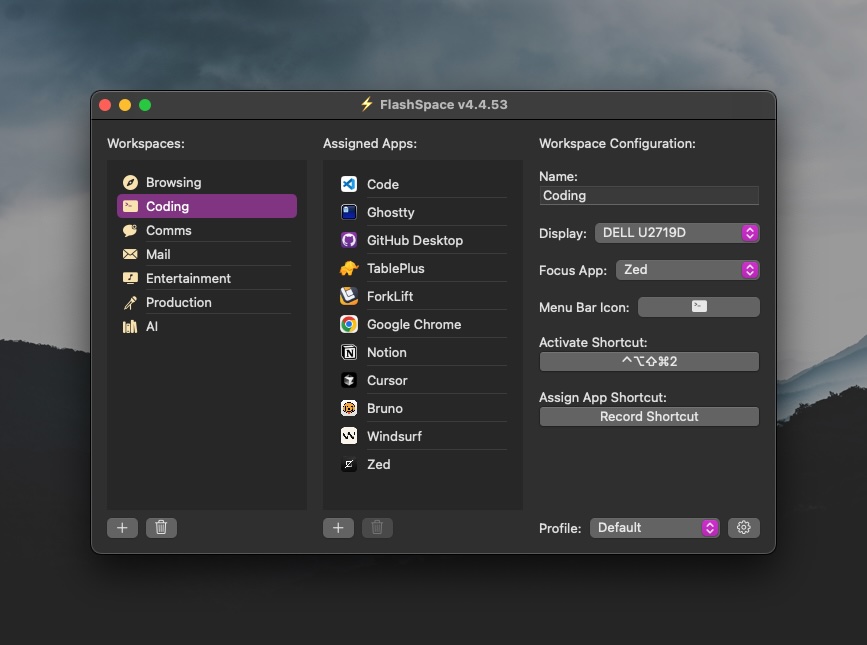
Task: Click the Entertainment workspace music icon
Action: coord(130,278)
